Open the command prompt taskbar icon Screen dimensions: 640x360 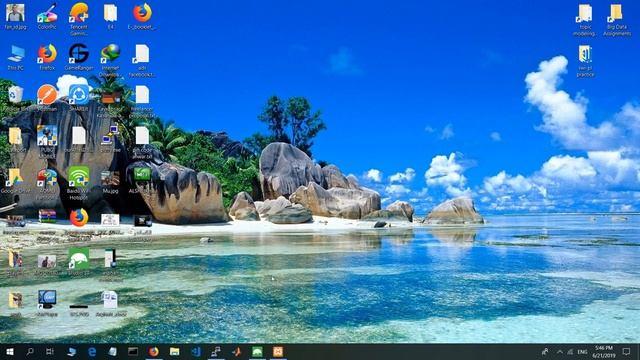(x=133, y=351)
